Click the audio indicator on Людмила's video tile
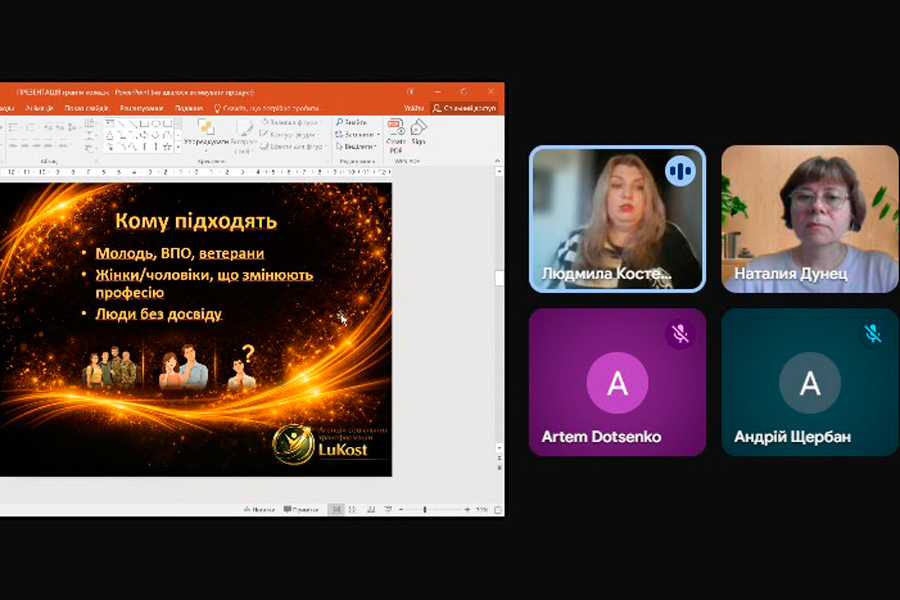 click(x=680, y=171)
